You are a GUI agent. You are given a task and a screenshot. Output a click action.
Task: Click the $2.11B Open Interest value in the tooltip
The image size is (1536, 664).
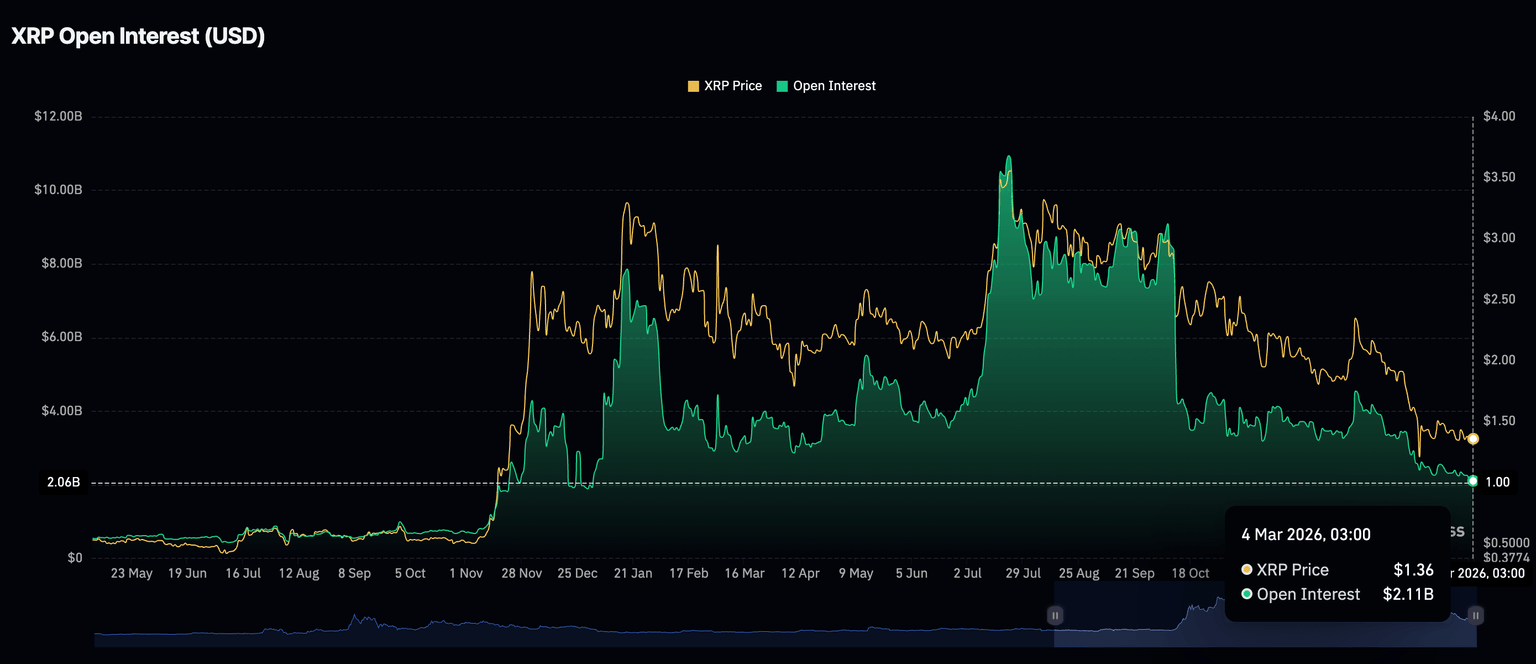pos(1407,595)
